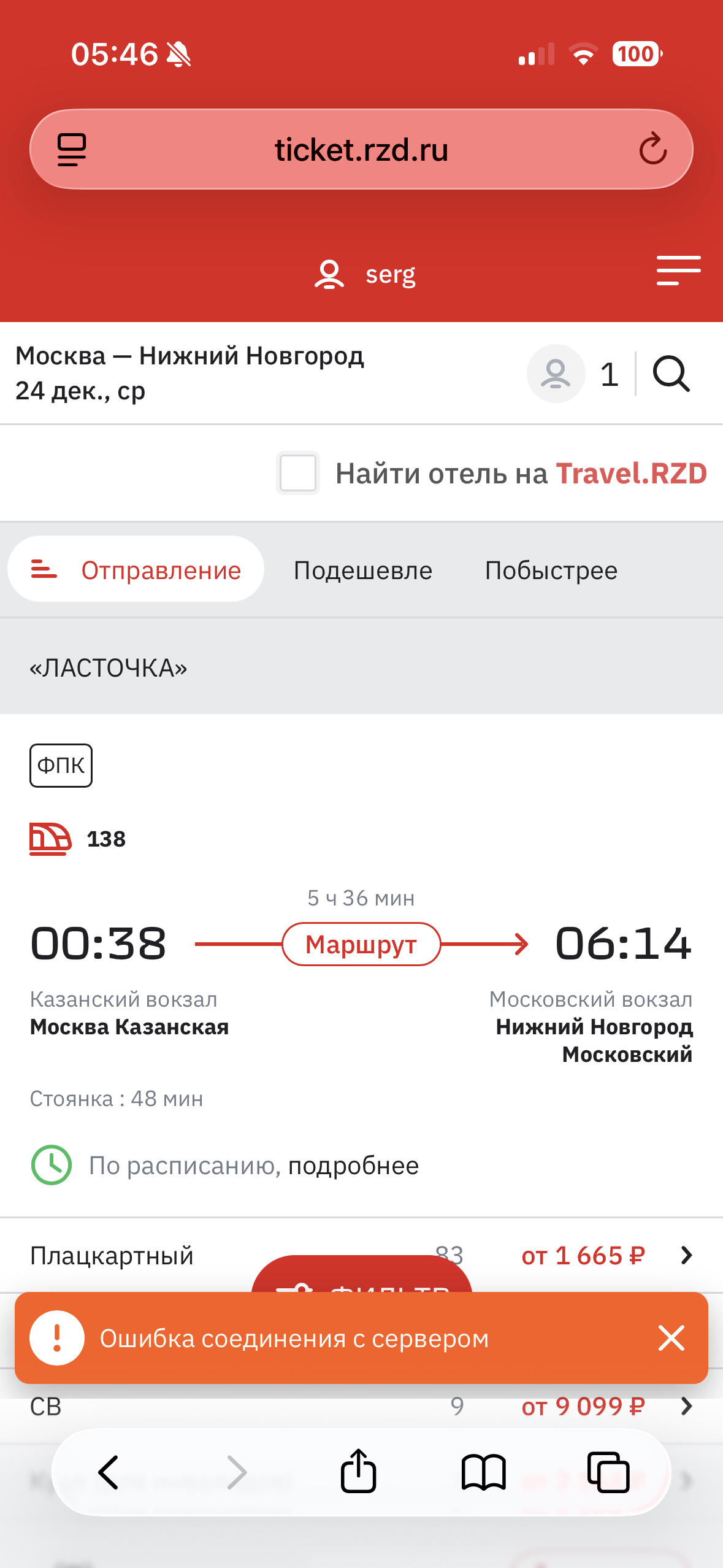Image resolution: width=723 pixels, height=1568 pixels.
Task: Open the hamburger main menu
Action: click(678, 271)
